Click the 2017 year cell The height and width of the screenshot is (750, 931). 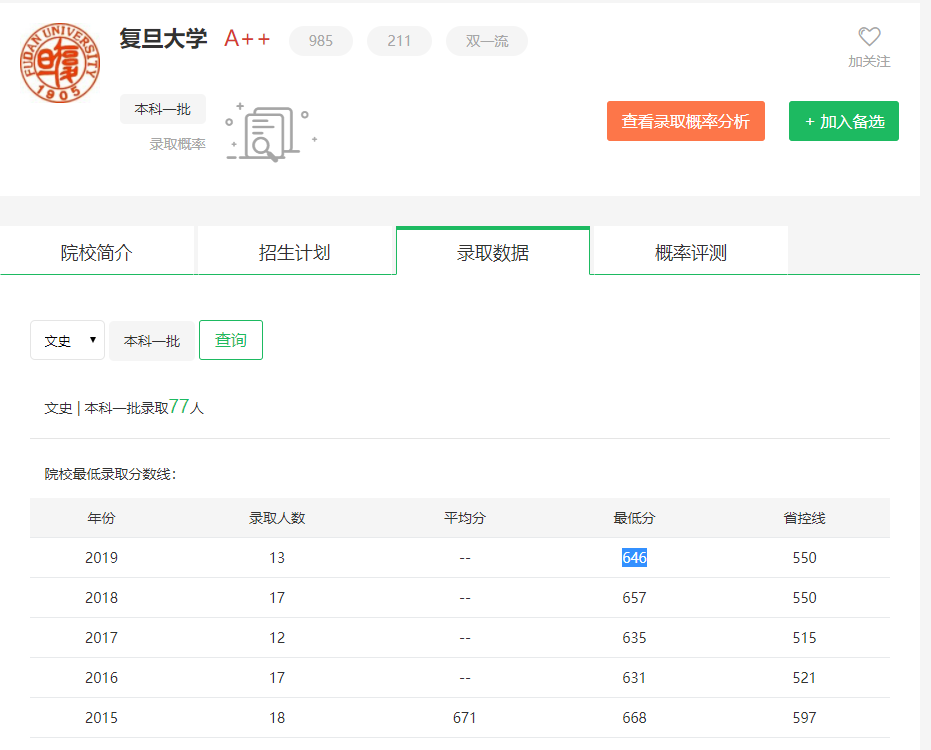click(x=102, y=638)
